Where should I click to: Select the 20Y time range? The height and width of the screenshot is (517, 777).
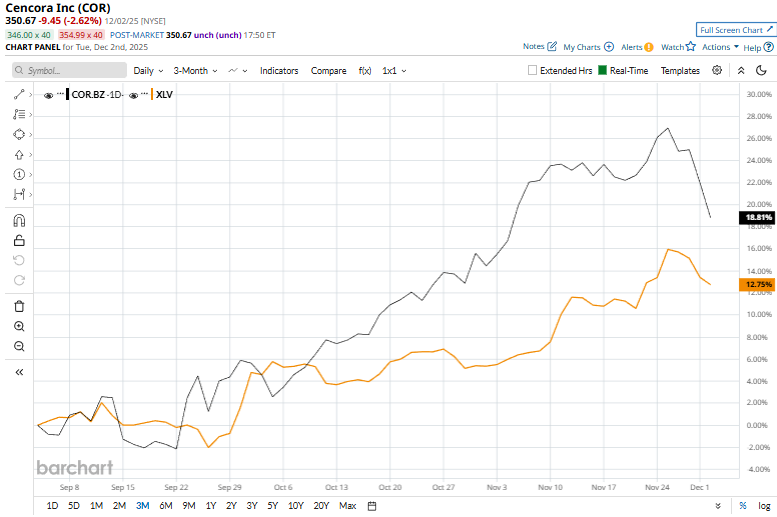click(321, 506)
